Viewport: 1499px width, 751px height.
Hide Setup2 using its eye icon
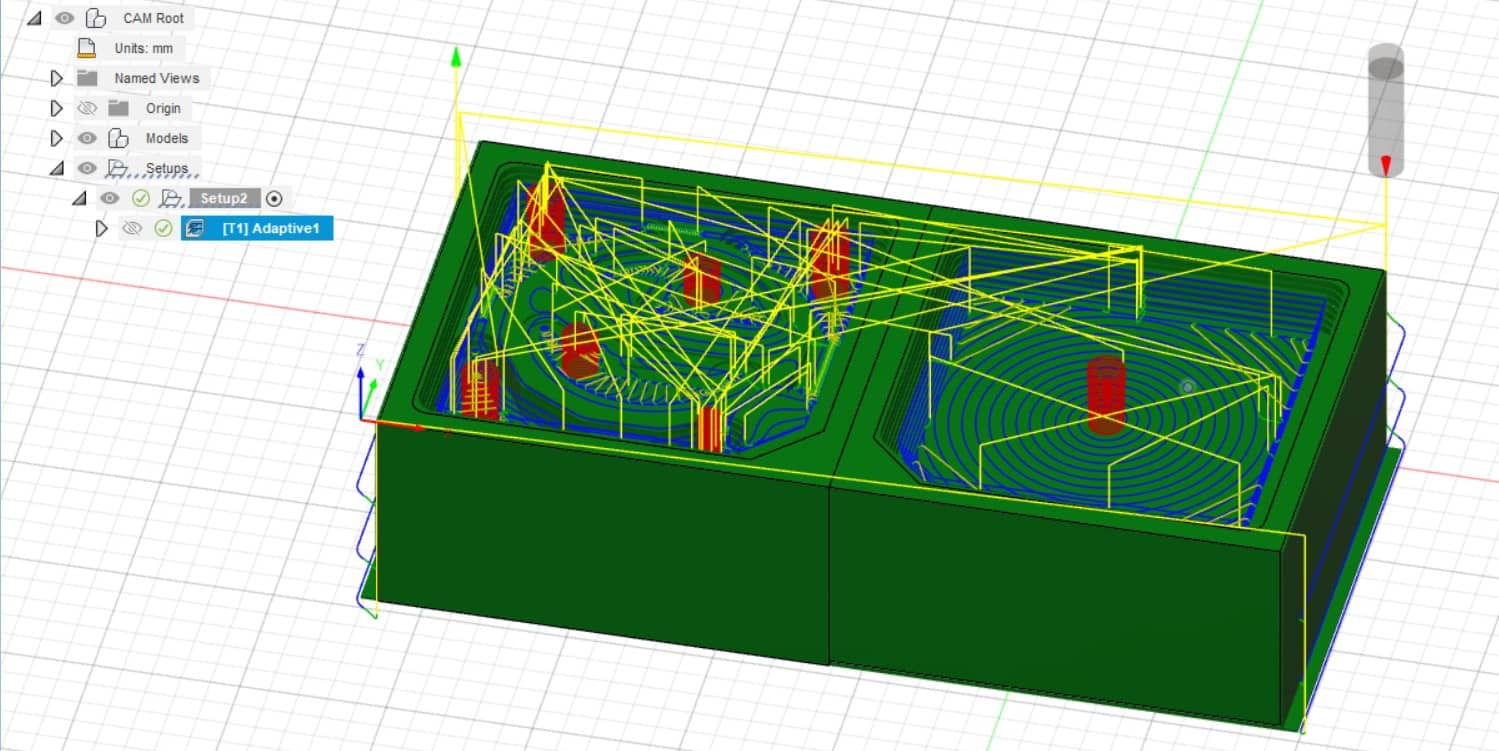coord(109,198)
